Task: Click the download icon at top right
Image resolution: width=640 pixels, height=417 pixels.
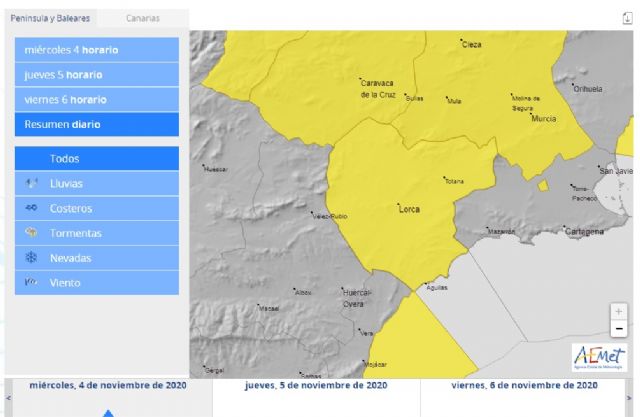Action: [626, 17]
